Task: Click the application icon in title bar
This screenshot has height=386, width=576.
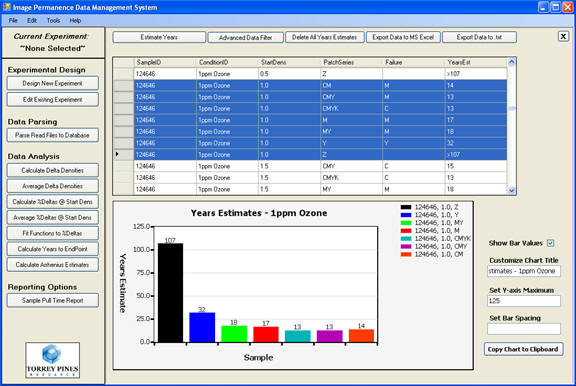Action: pos(7,7)
